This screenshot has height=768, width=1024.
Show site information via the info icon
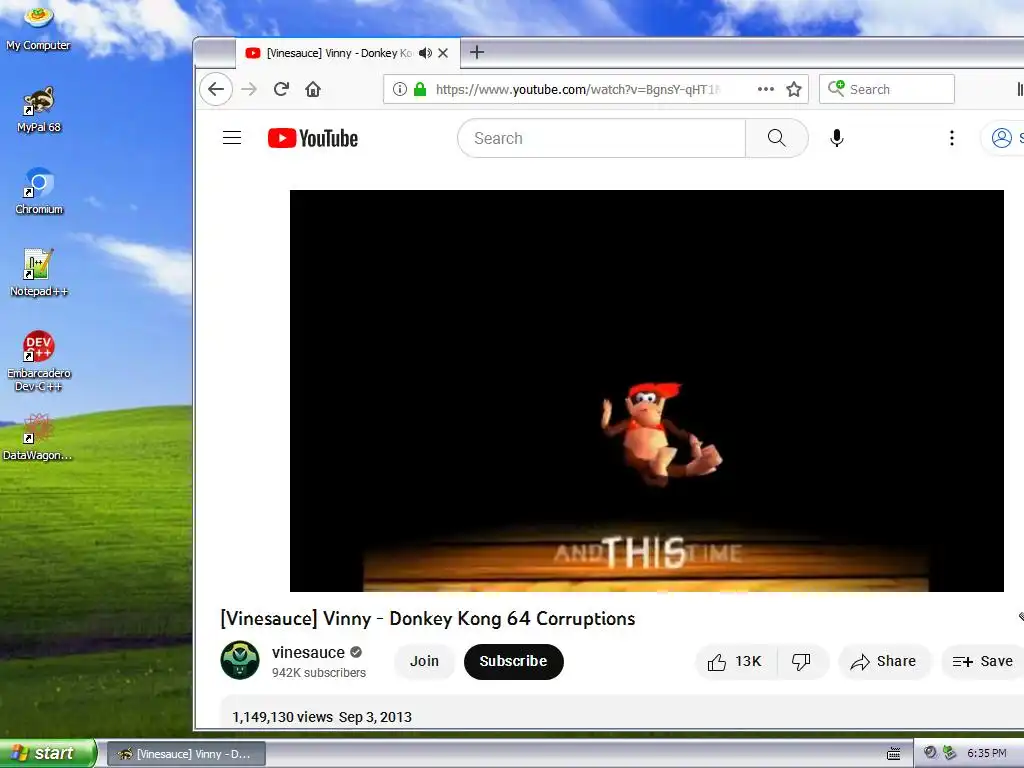tap(400, 89)
